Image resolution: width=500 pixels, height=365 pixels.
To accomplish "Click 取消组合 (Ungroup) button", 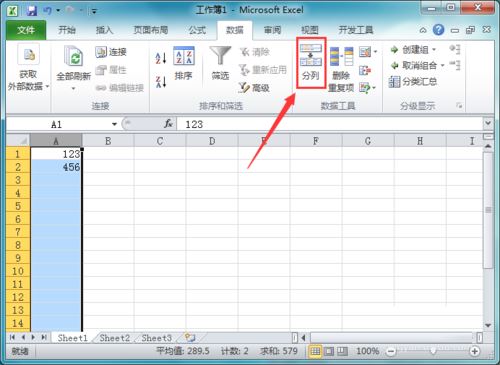I will pos(413,65).
